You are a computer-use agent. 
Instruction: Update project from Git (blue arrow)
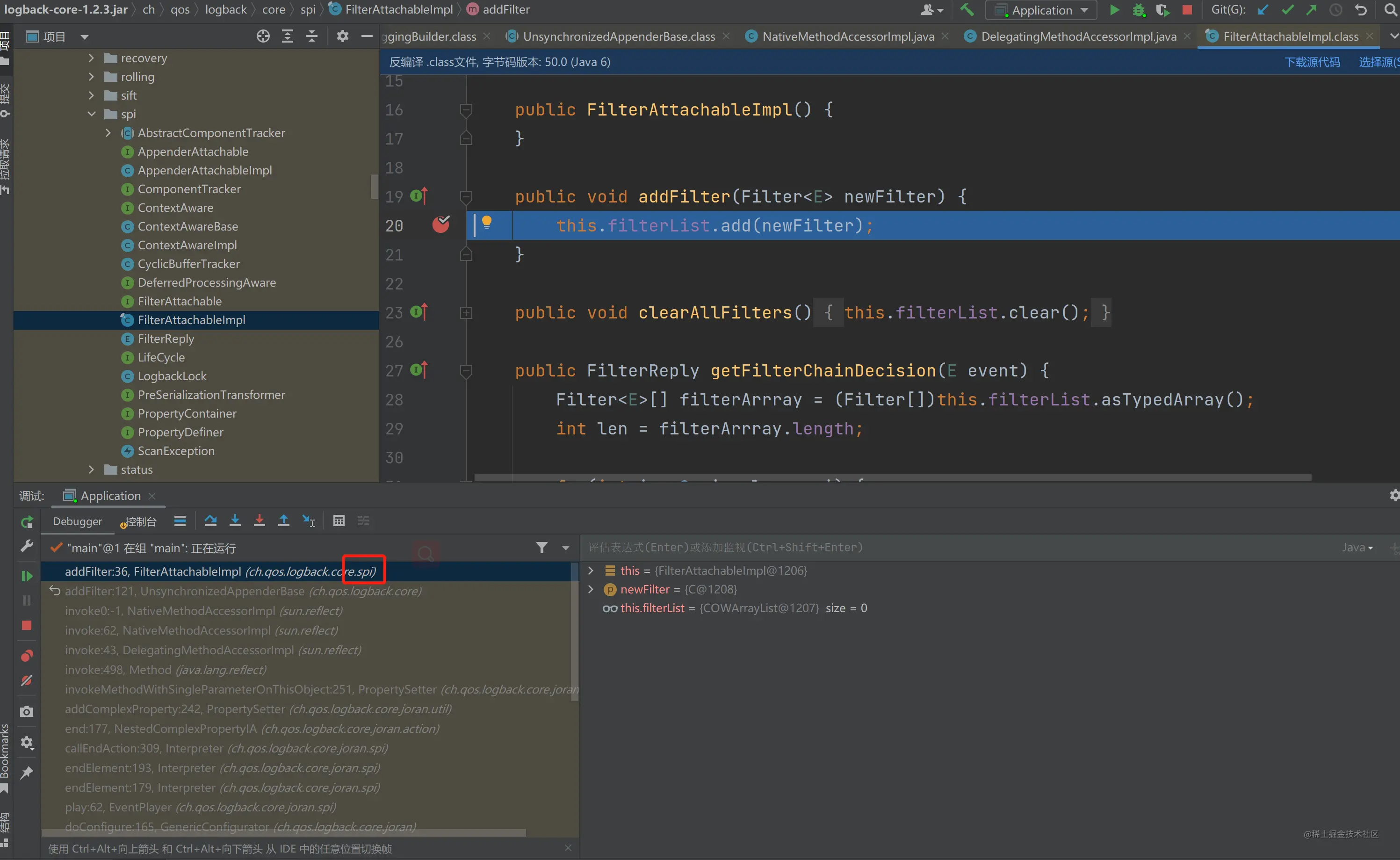point(1263,10)
